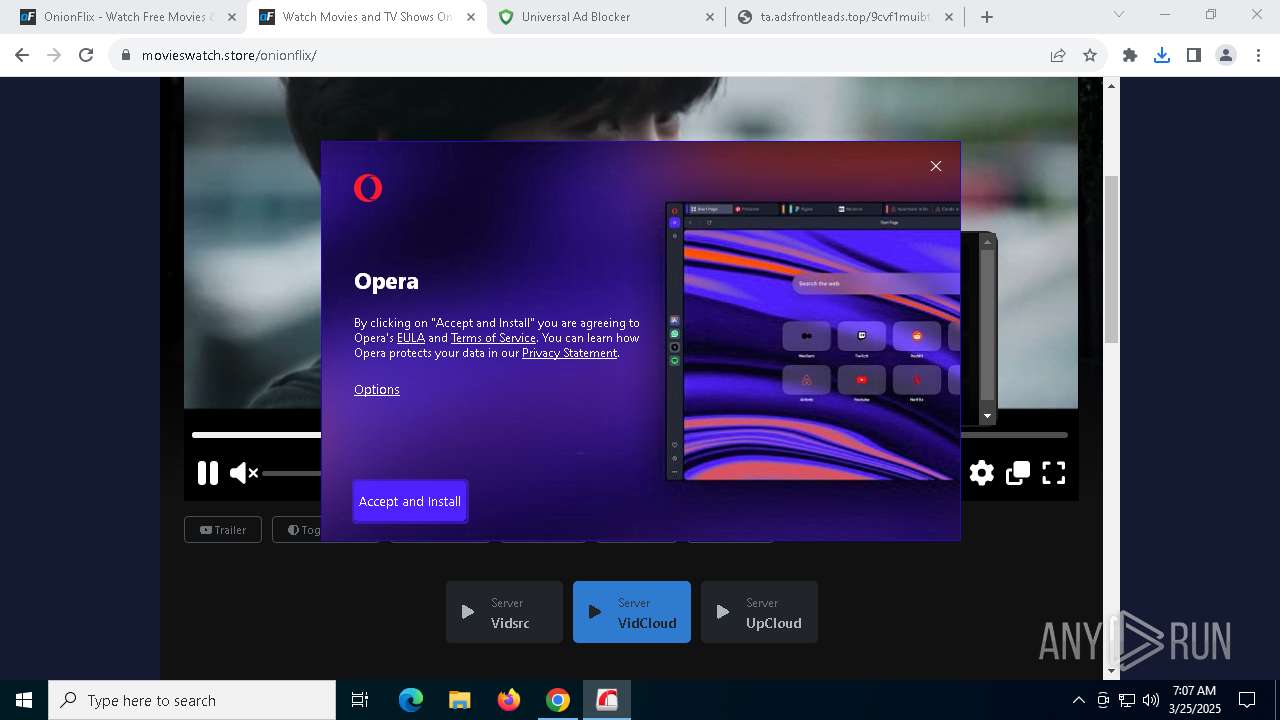Screen dimensions: 1280x720
Task: Select the Vidsrc server
Action: pyautogui.click(x=504, y=612)
